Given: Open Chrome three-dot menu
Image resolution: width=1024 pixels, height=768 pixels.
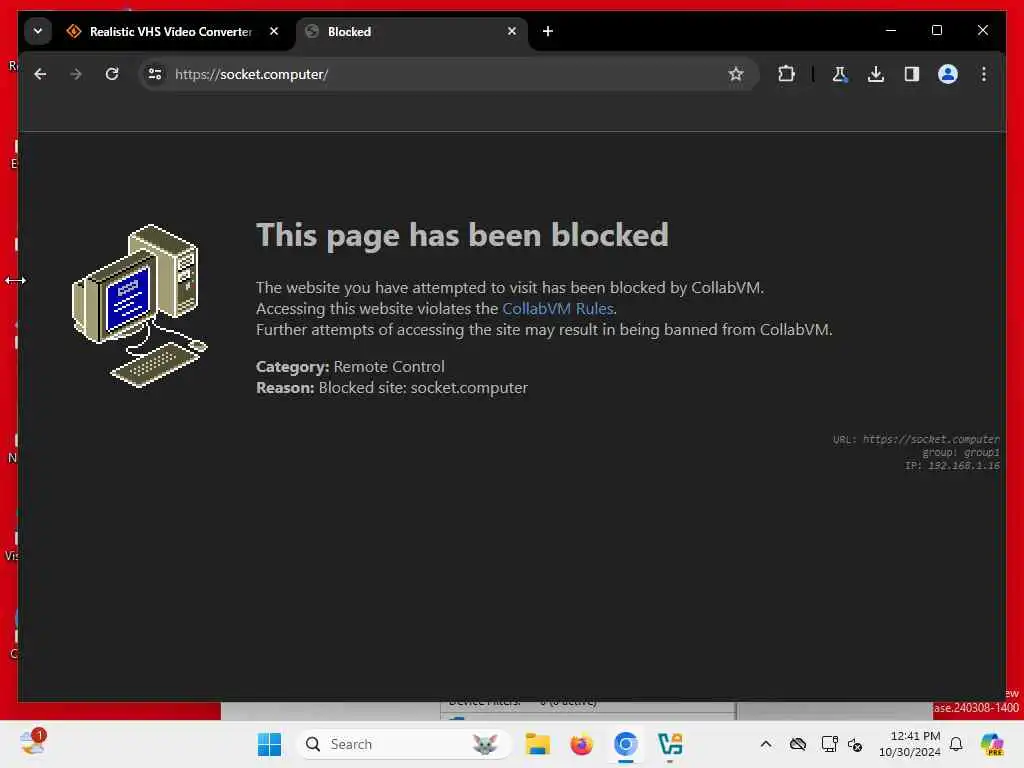Looking at the screenshot, I should coord(984,74).
